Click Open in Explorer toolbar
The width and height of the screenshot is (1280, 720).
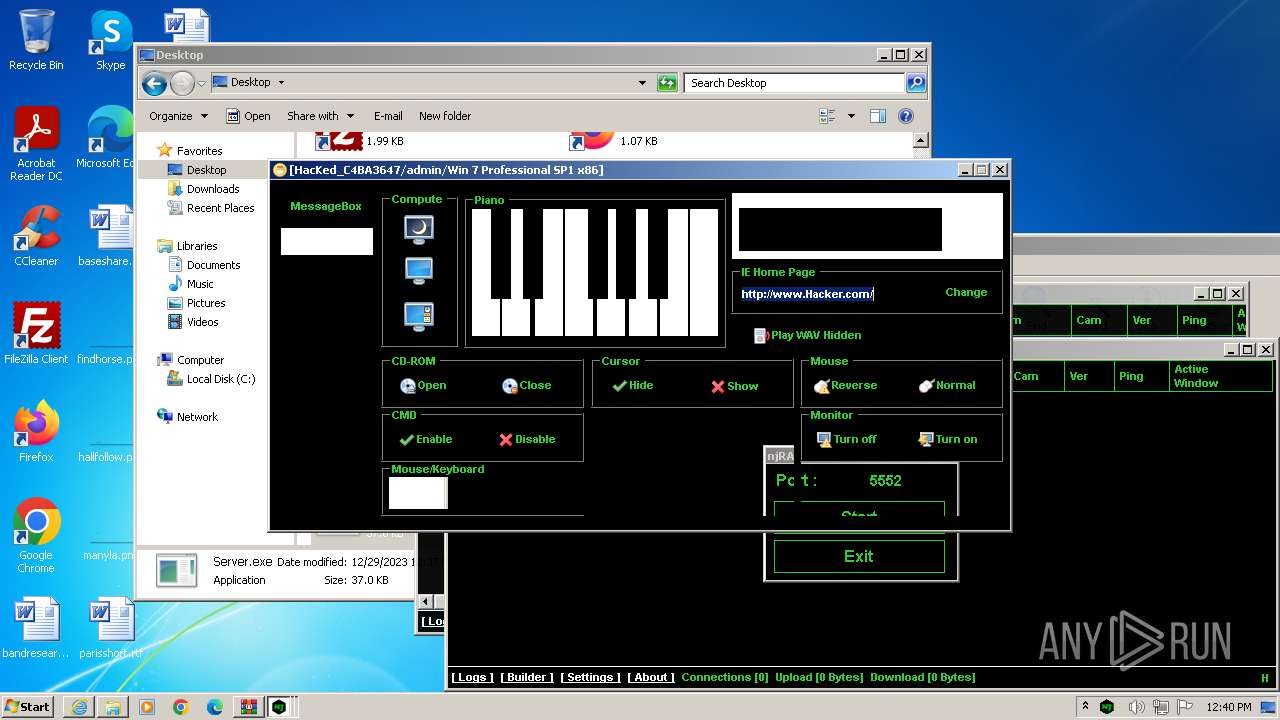click(248, 116)
